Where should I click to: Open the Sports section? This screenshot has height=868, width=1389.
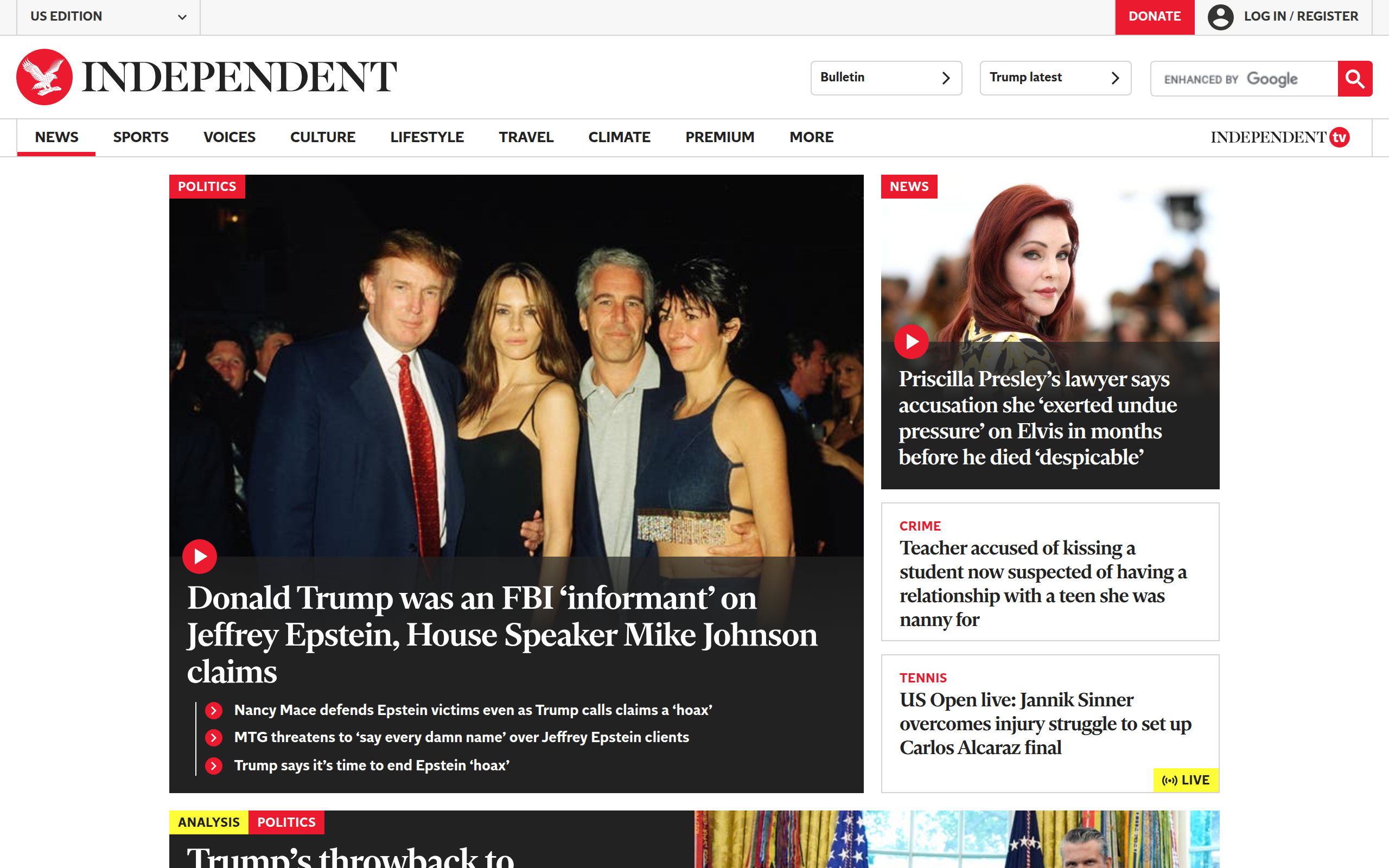pos(141,137)
